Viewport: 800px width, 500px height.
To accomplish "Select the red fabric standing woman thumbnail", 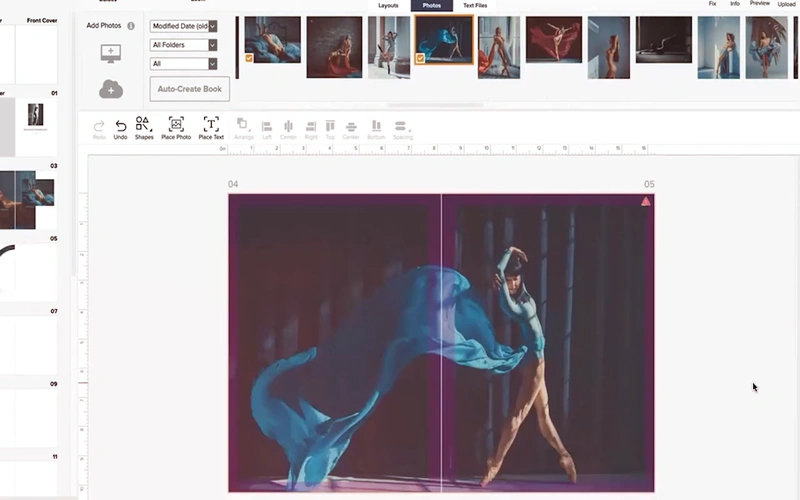I will pos(499,47).
